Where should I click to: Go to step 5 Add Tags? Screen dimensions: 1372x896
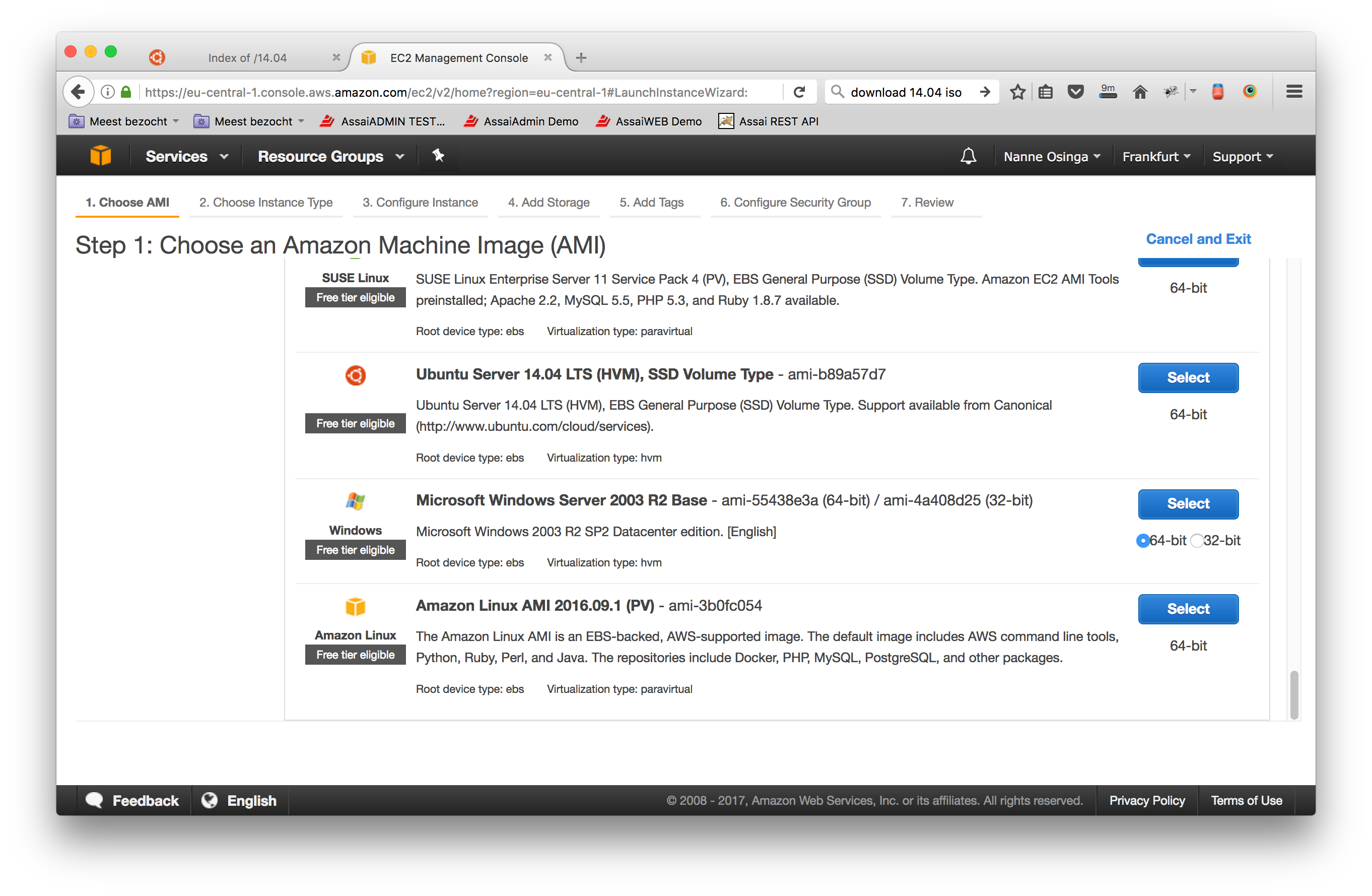(x=651, y=203)
